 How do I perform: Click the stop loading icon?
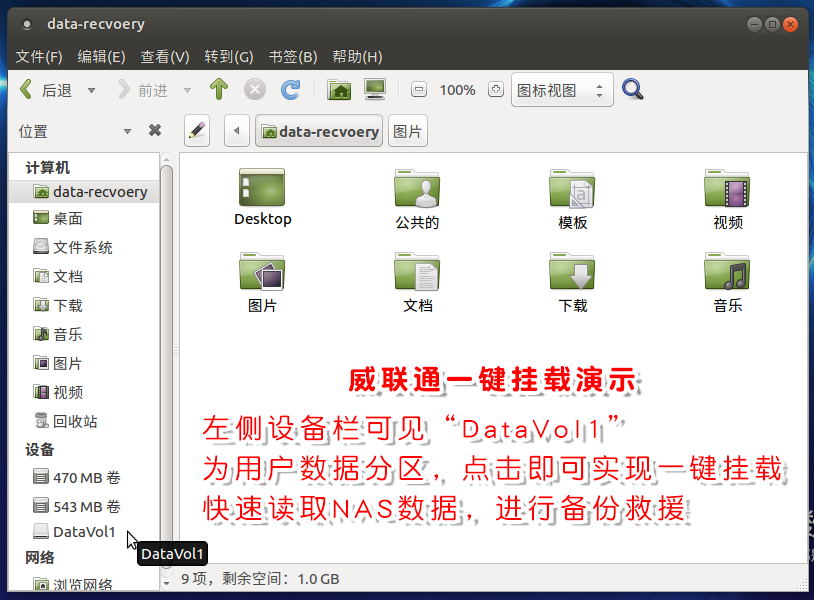tap(255, 89)
